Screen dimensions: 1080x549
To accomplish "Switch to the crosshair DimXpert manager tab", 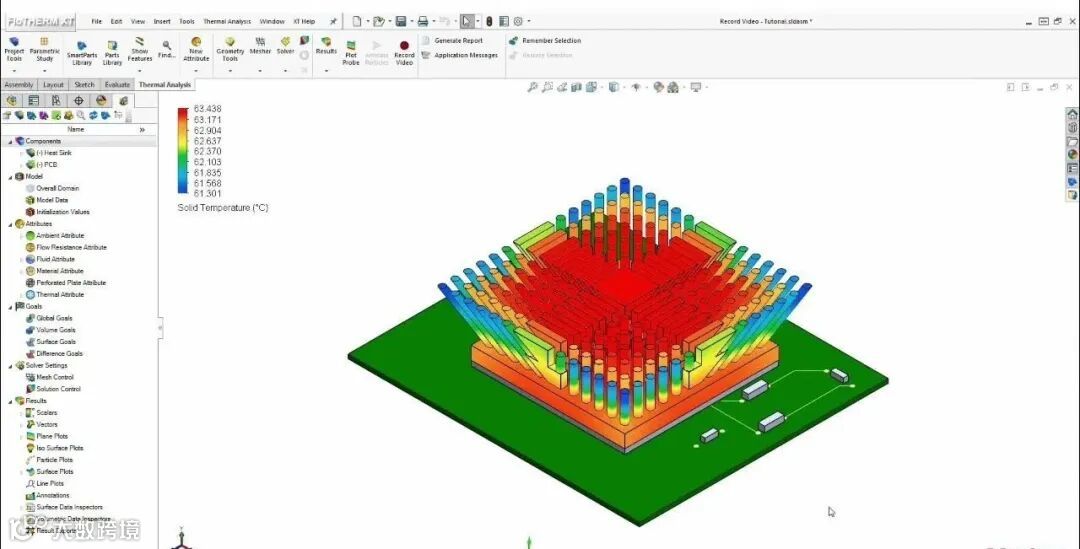I will [79, 101].
